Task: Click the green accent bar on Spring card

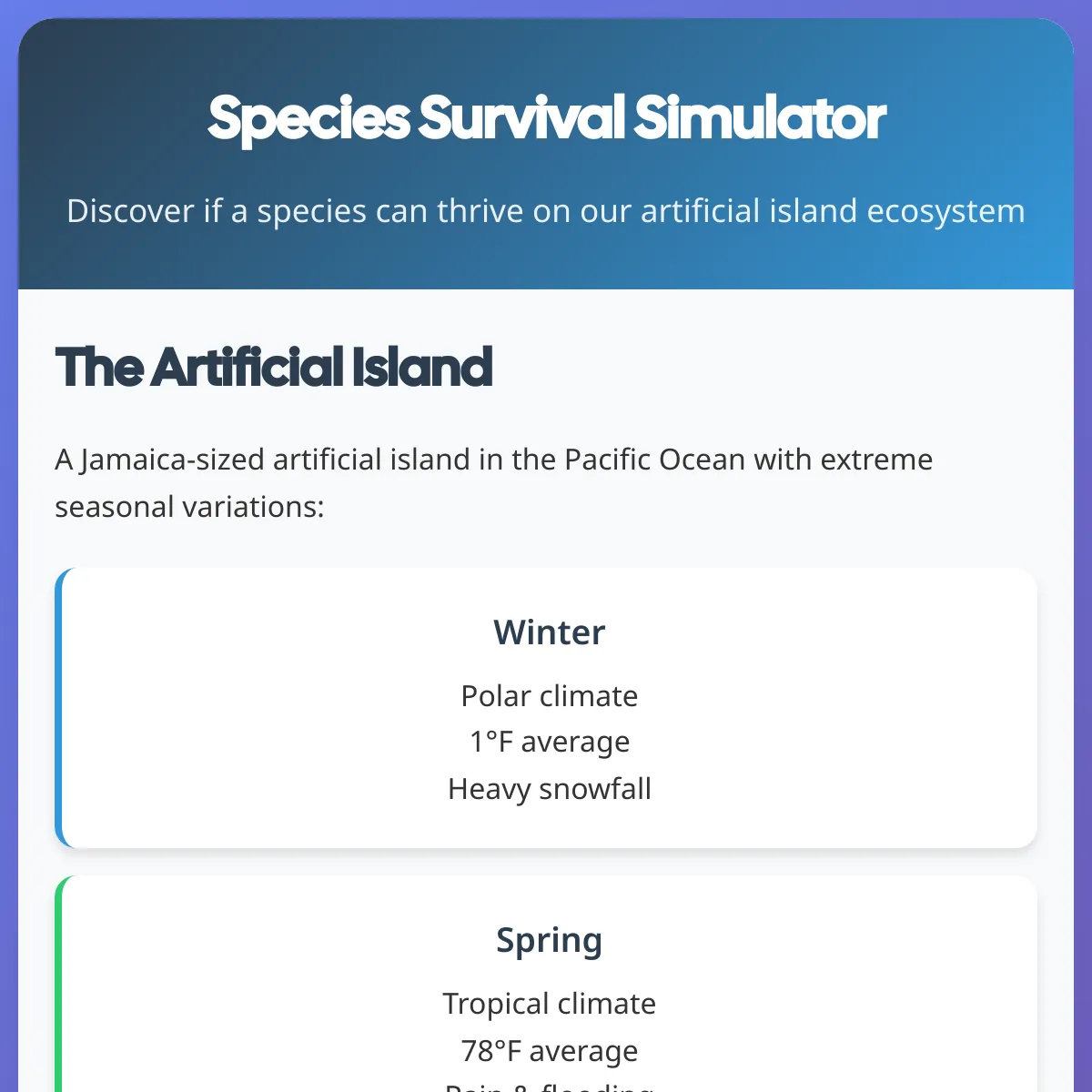Action: [58, 984]
